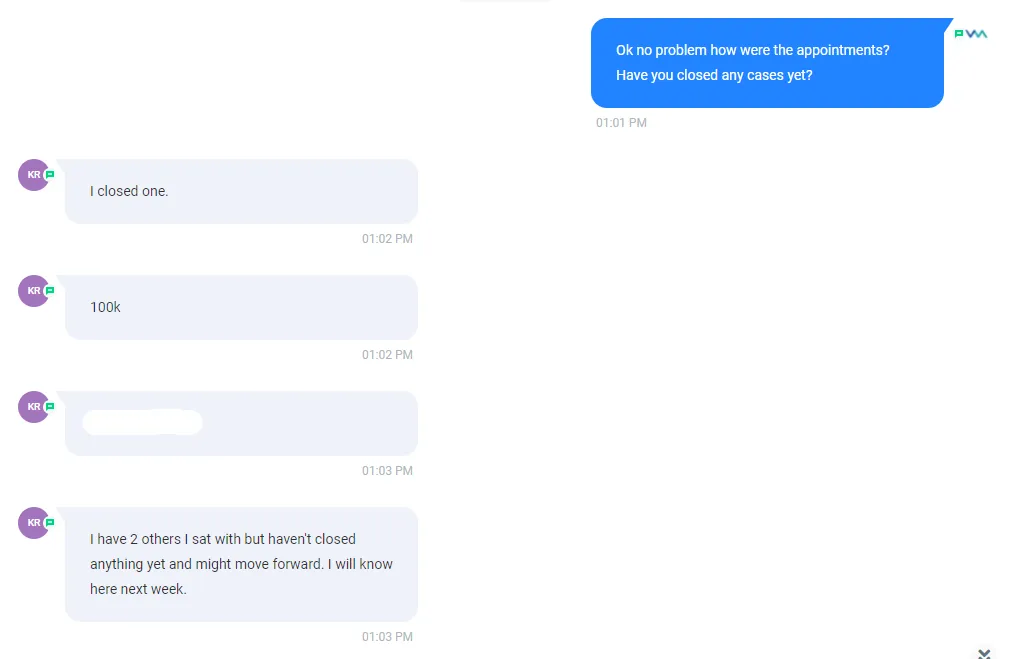
Task: Click the green flag icon beside blue message
Action: pos(959,34)
